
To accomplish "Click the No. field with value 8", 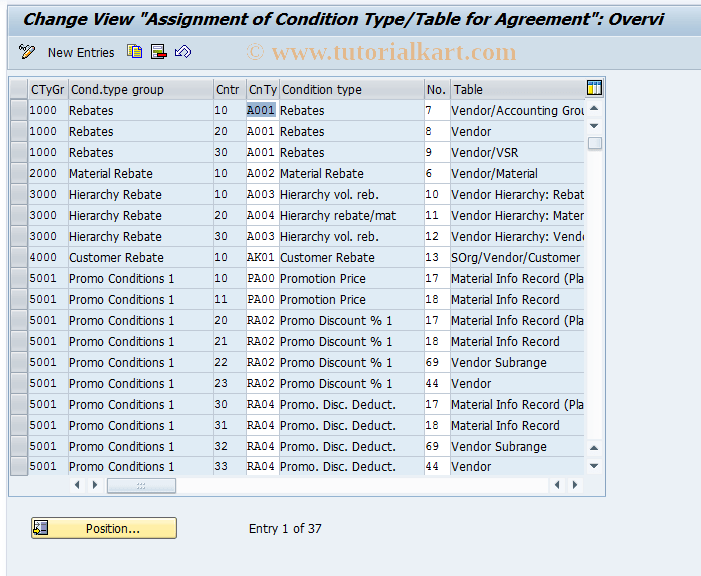I will [437, 131].
